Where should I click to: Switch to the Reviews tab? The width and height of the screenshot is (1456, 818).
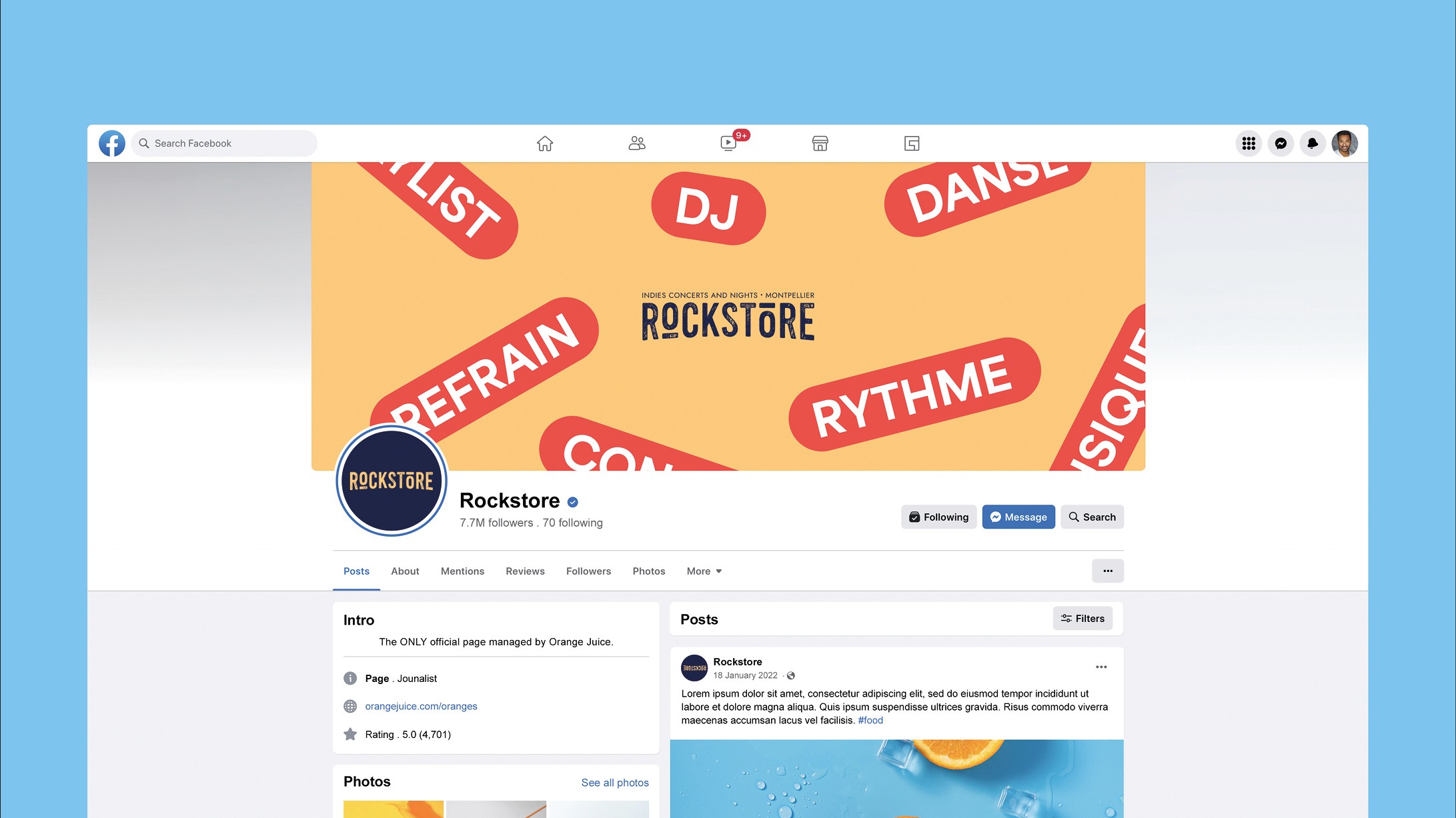(525, 571)
